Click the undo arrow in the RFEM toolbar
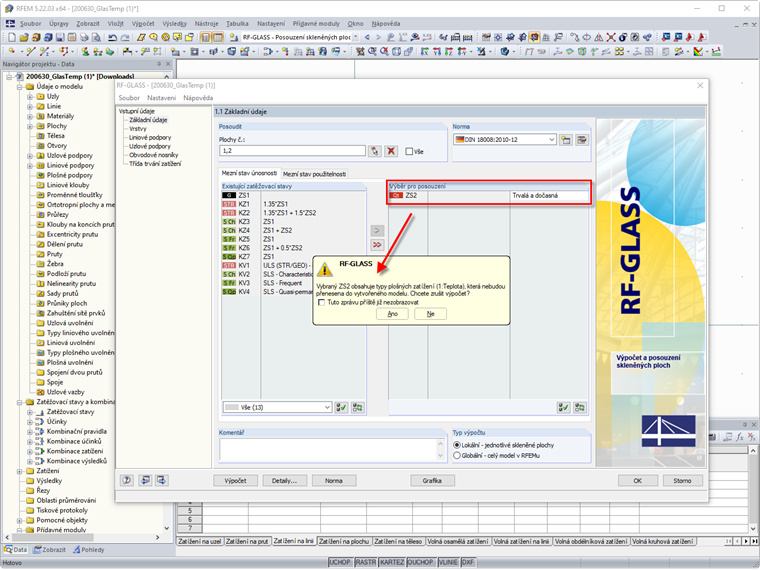The image size is (760, 570). (x=112, y=37)
